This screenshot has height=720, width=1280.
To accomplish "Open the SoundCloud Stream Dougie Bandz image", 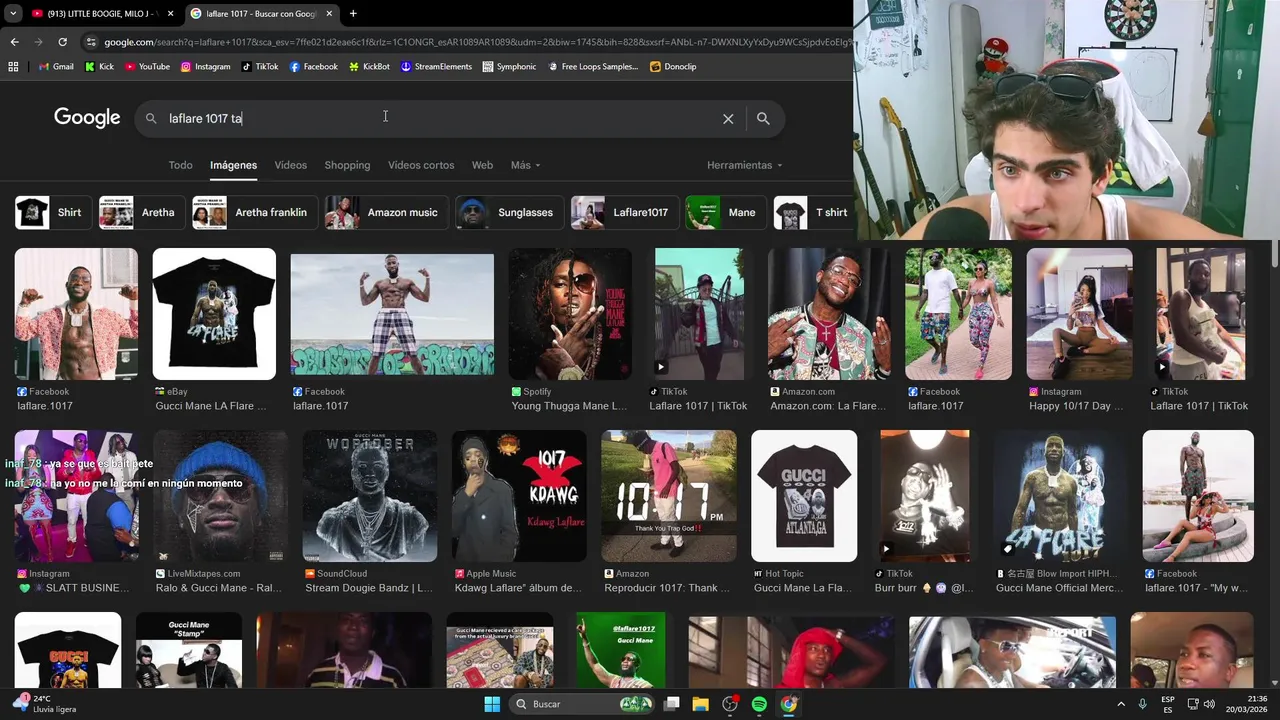I will pos(370,496).
